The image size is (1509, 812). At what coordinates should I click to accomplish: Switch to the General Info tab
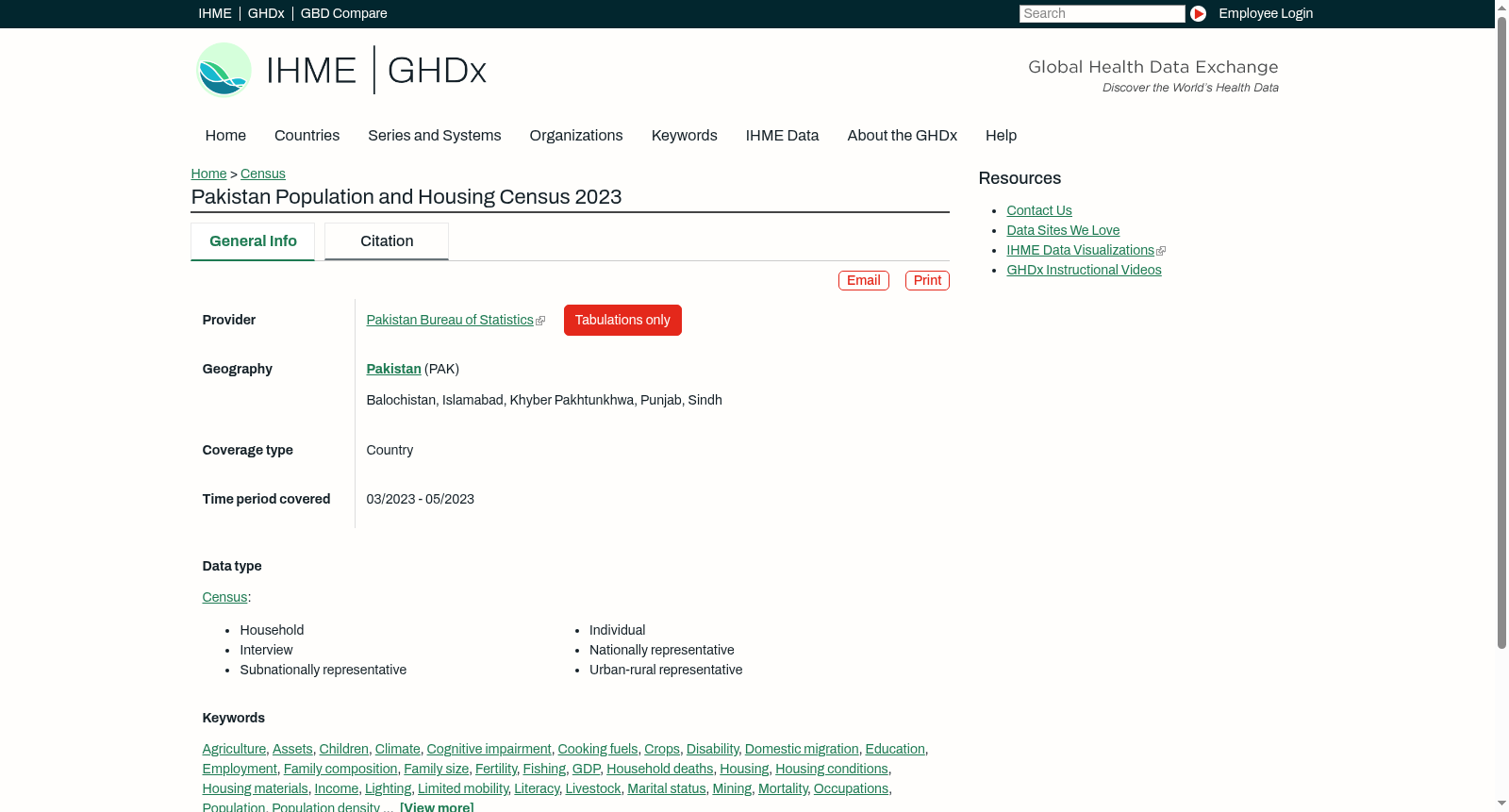tap(253, 241)
